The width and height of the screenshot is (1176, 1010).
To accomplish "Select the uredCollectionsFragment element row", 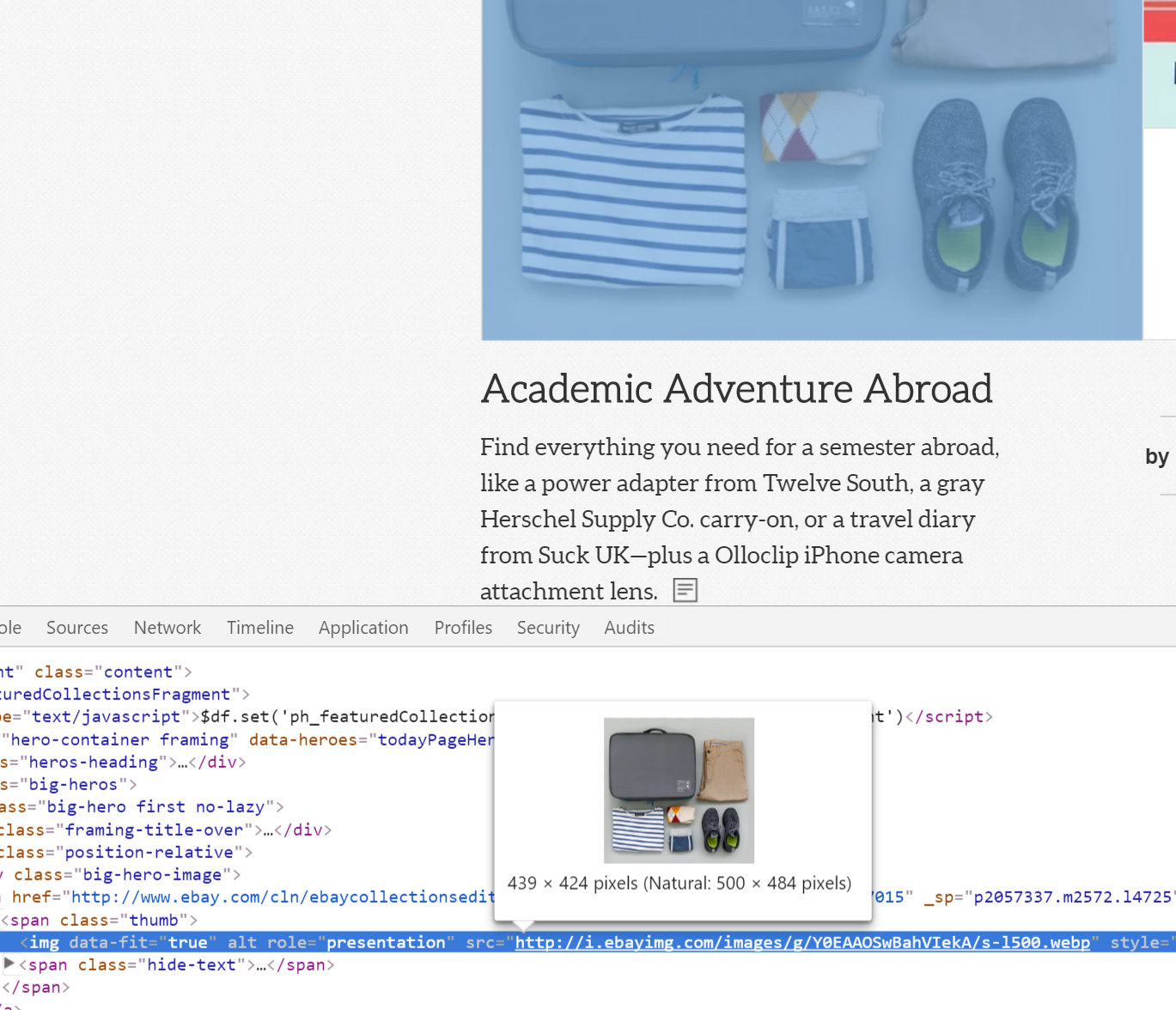I will click(x=125, y=694).
